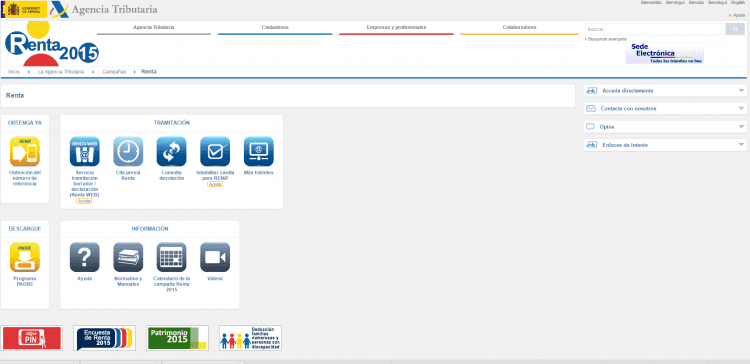This screenshot has height=364, width=750.
Task: Expand the Enlaces de interés panel
Action: [665, 145]
